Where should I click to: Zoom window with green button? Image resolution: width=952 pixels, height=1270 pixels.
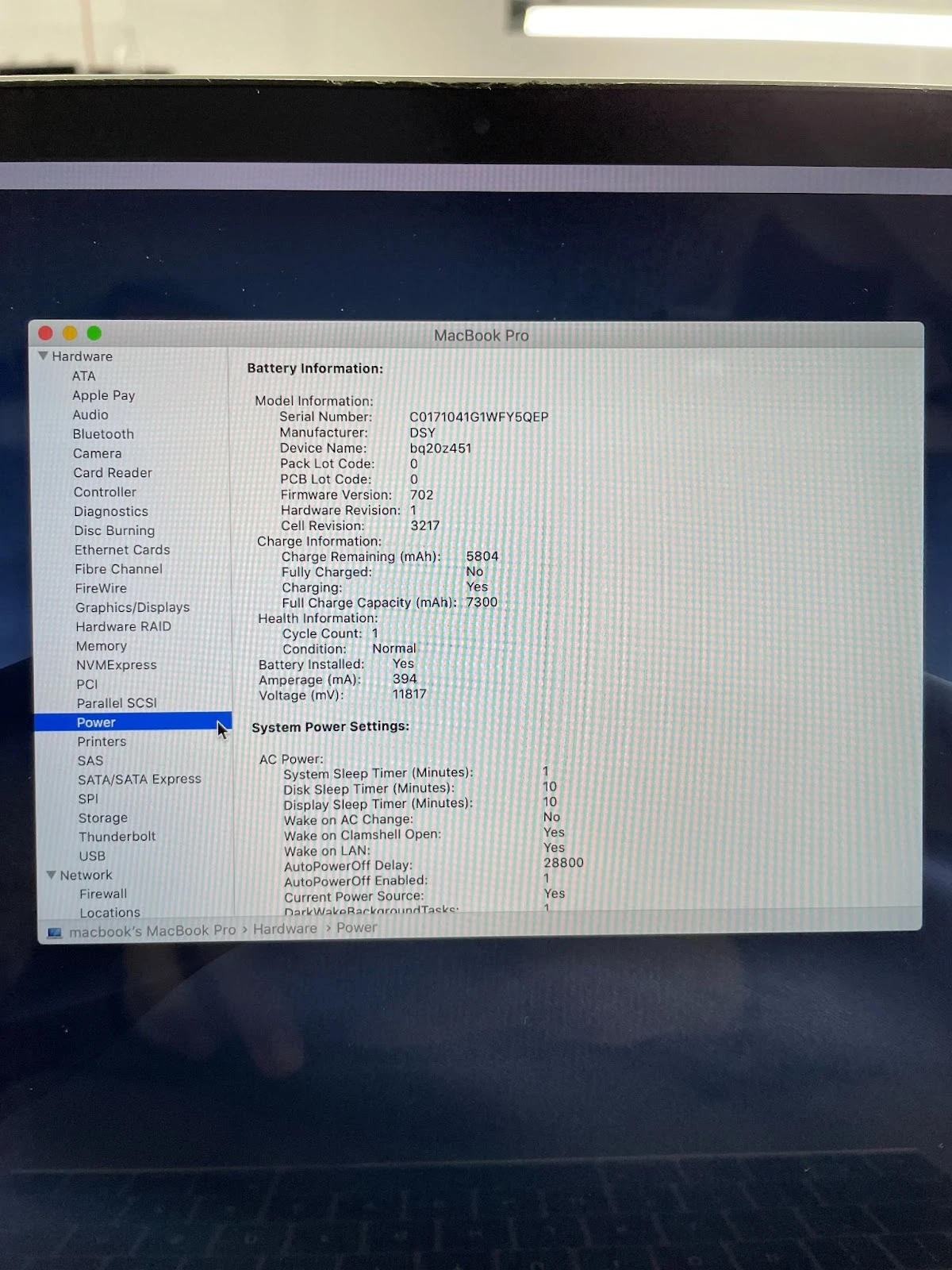click(94, 333)
